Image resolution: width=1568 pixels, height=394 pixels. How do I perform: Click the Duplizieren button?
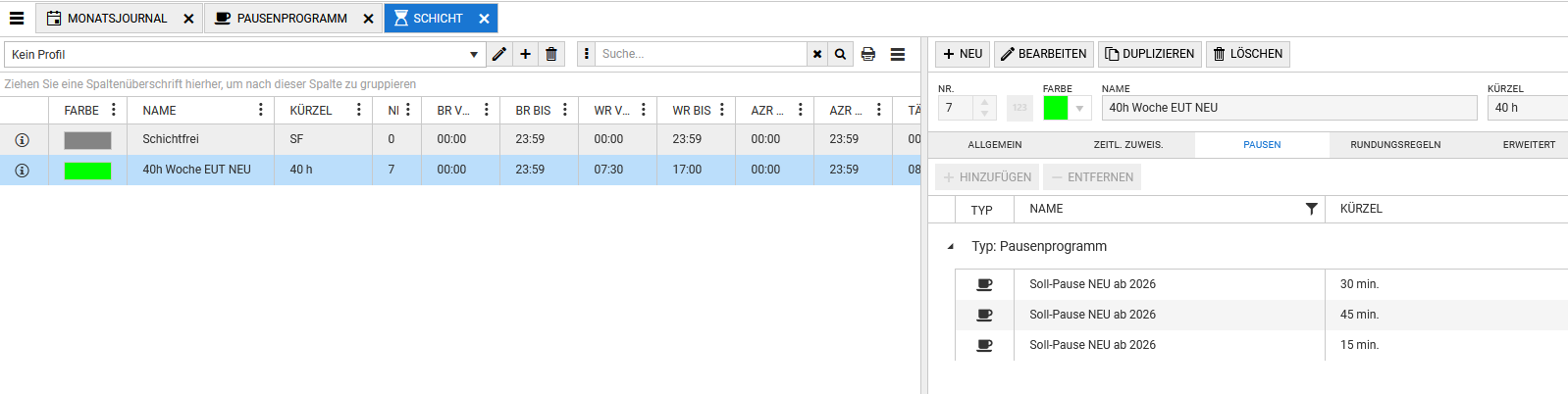[1149, 54]
